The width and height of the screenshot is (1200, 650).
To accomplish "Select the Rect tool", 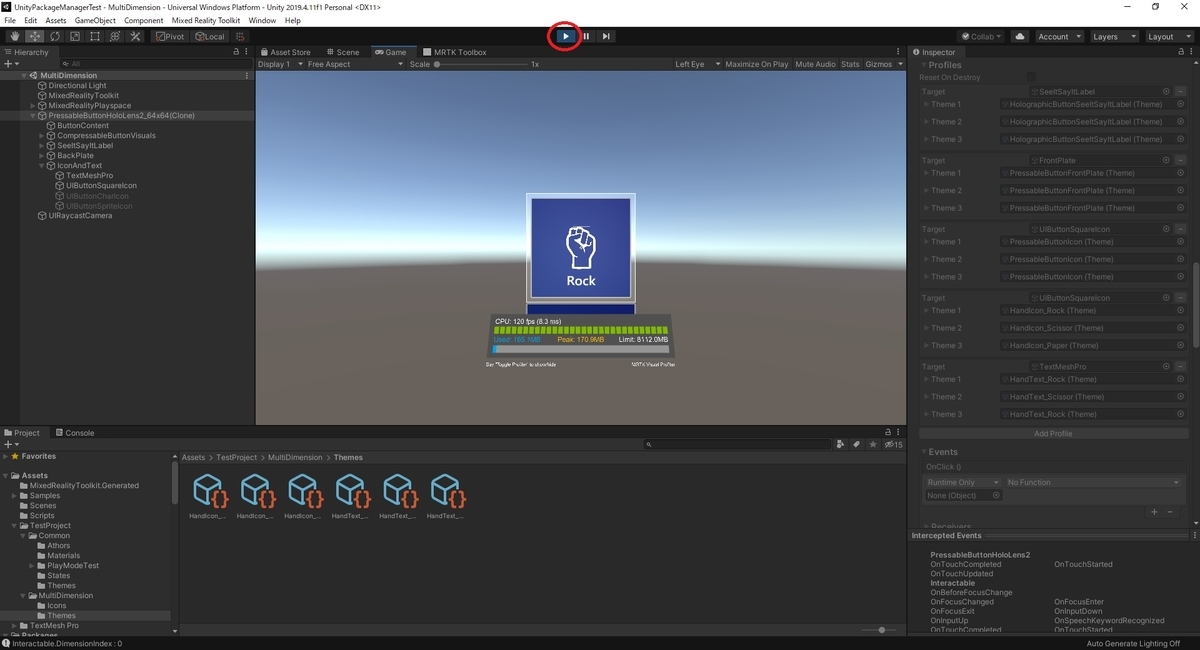I will pos(94,36).
